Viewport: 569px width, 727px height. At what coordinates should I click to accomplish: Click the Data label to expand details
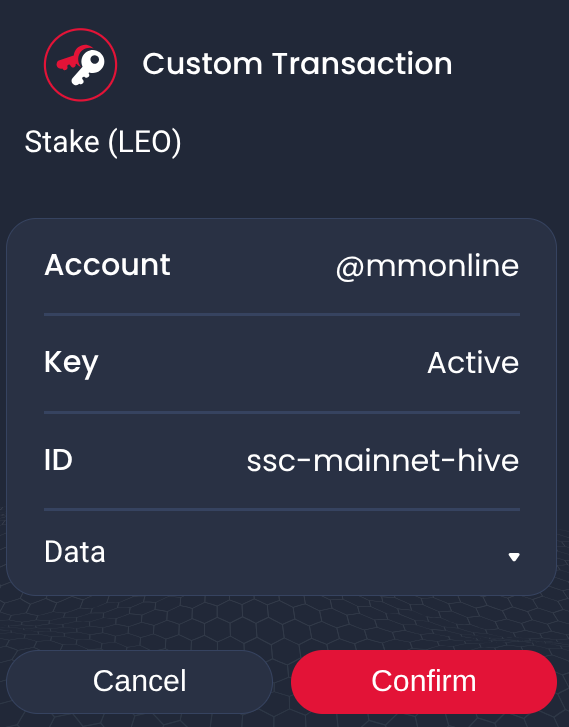tap(75, 552)
